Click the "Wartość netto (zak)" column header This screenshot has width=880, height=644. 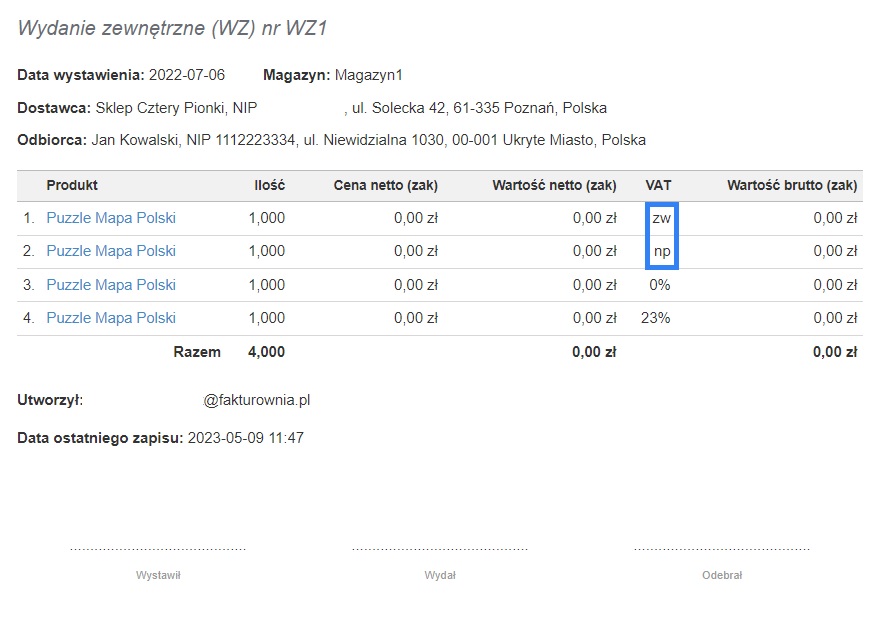point(554,185)
